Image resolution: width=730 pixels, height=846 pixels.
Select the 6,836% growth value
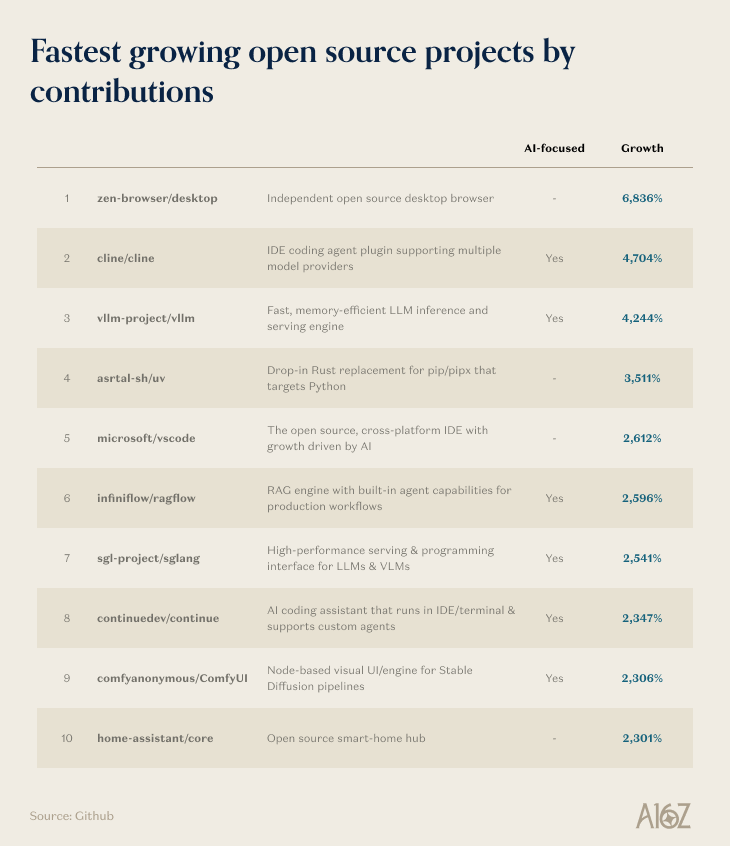pos(642,199)
